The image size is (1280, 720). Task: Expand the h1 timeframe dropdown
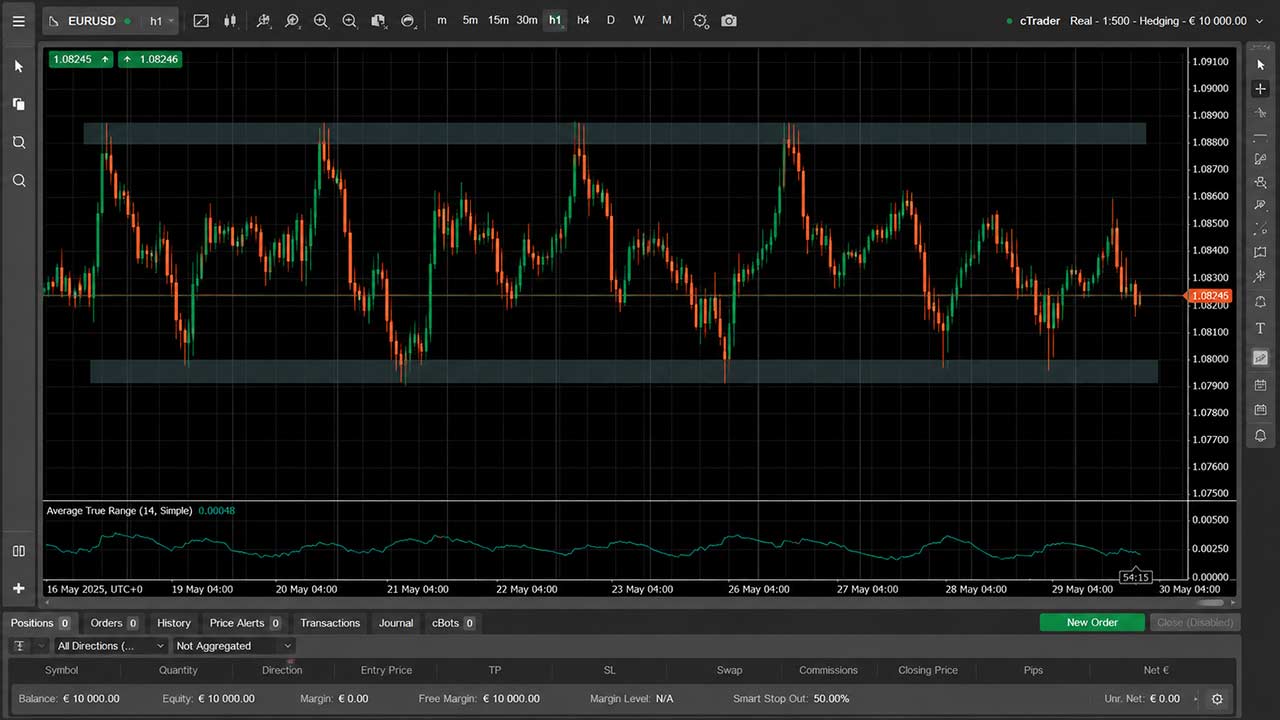[161, 21]
